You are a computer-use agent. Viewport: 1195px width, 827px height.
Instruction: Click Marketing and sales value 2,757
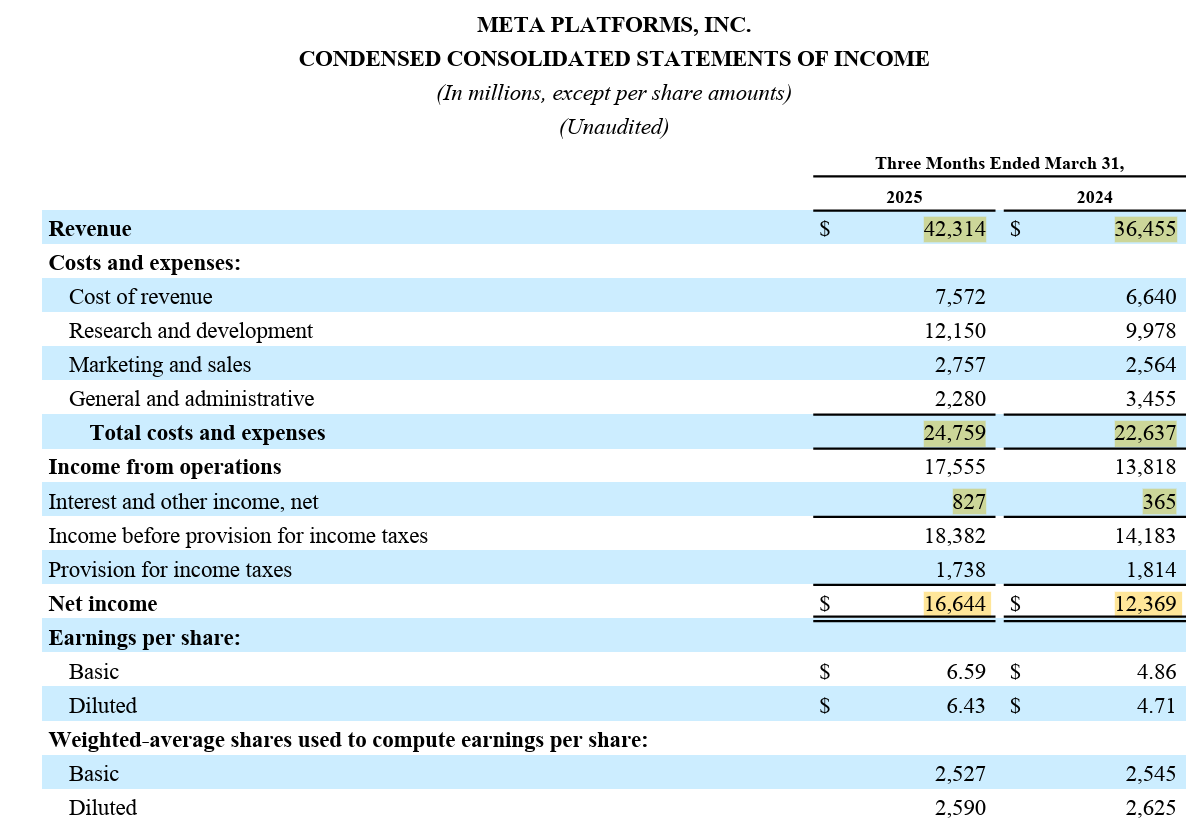pos(960,364)
